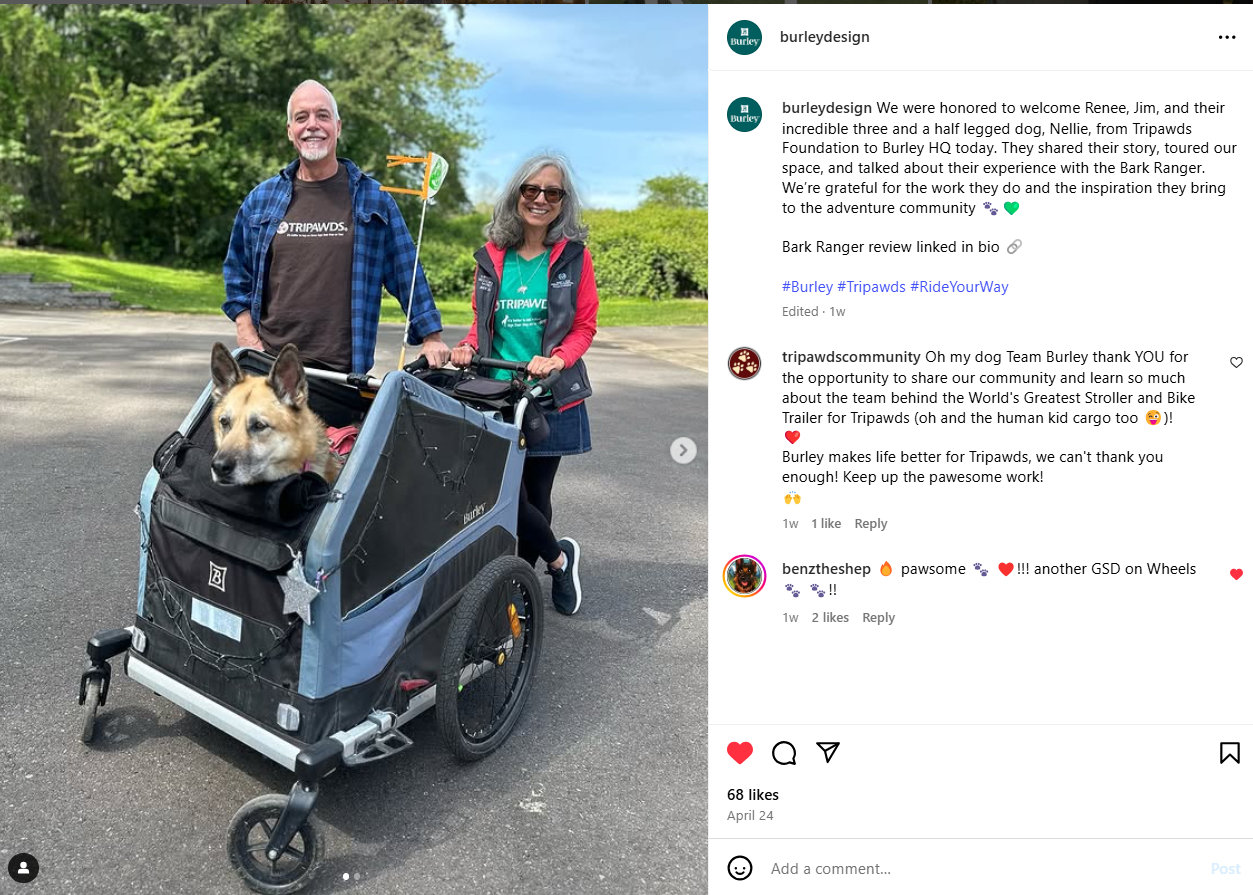Jump to the second carousel dot
The width and height of the screenshot is (1253, 895).
coord(357,876)
